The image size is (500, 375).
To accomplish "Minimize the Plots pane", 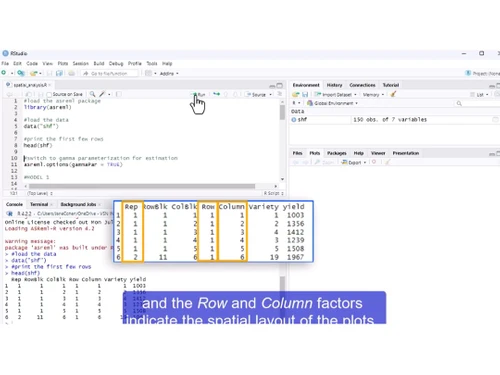I will point(492,154).
